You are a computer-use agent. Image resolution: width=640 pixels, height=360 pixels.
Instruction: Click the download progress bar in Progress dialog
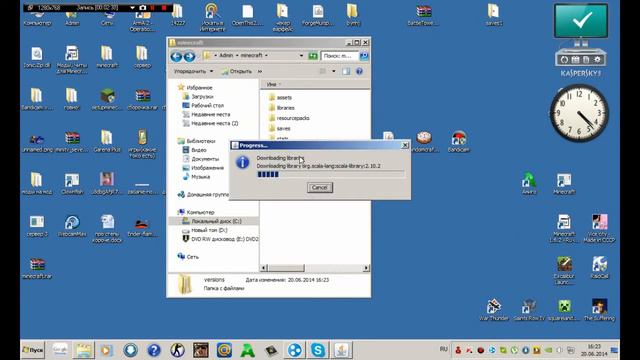coord(331,174)
